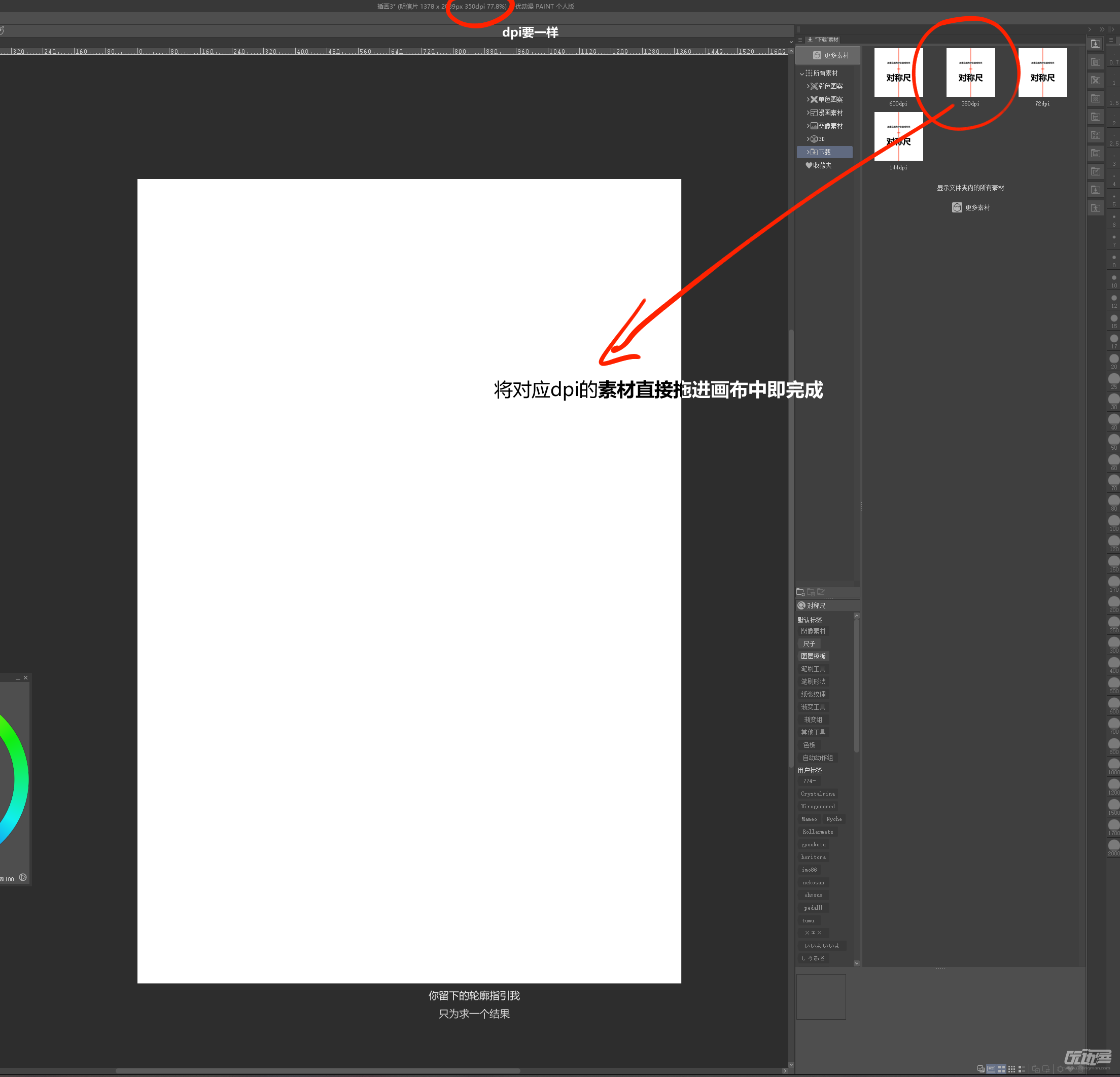Image resolution: width=1120 pixels, height=1077 pixels.
Task: Switch to list detail view
Action: pos(1022,1068)
